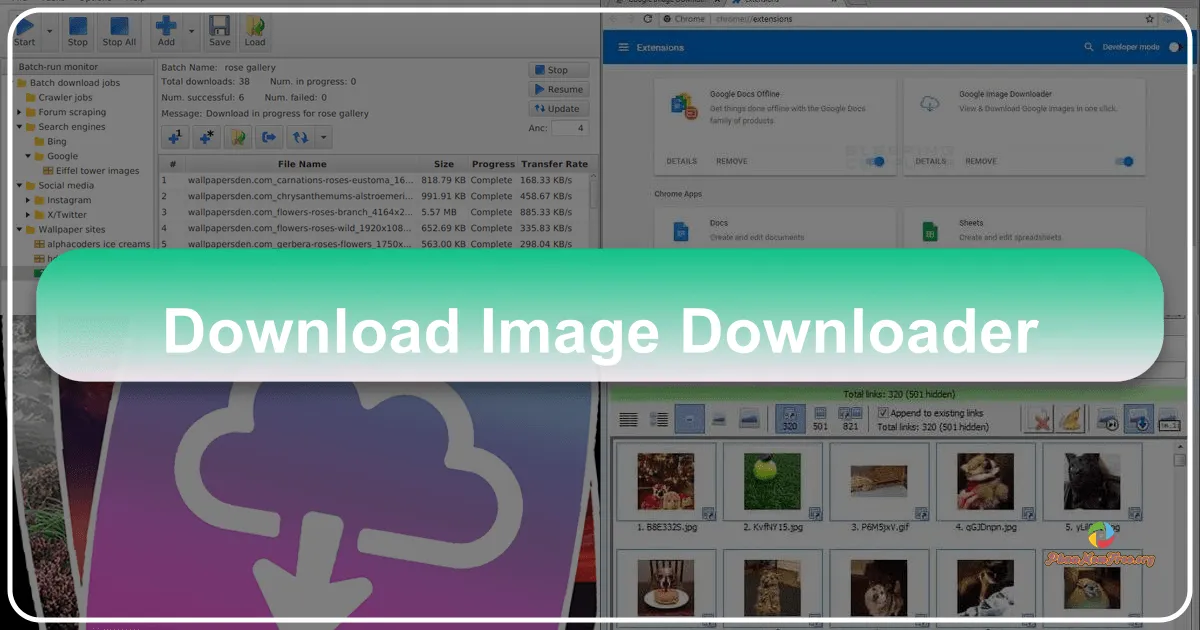Delete selected links using the red X icon
This screenshot has width=1200, height=630.
coord(1037,418)
